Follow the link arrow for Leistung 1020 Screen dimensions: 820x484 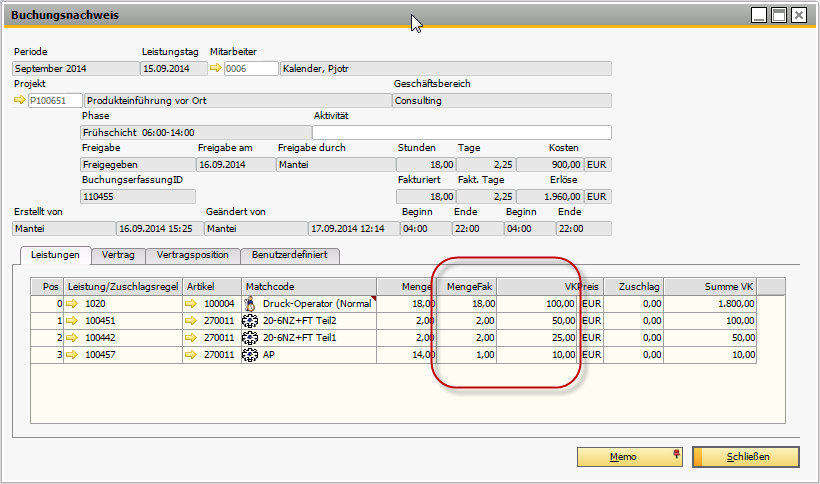coord(71,303)
